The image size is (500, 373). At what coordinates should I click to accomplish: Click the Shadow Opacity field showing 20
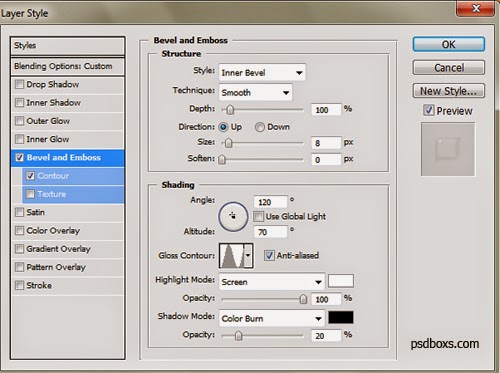[x=326, y=336]
